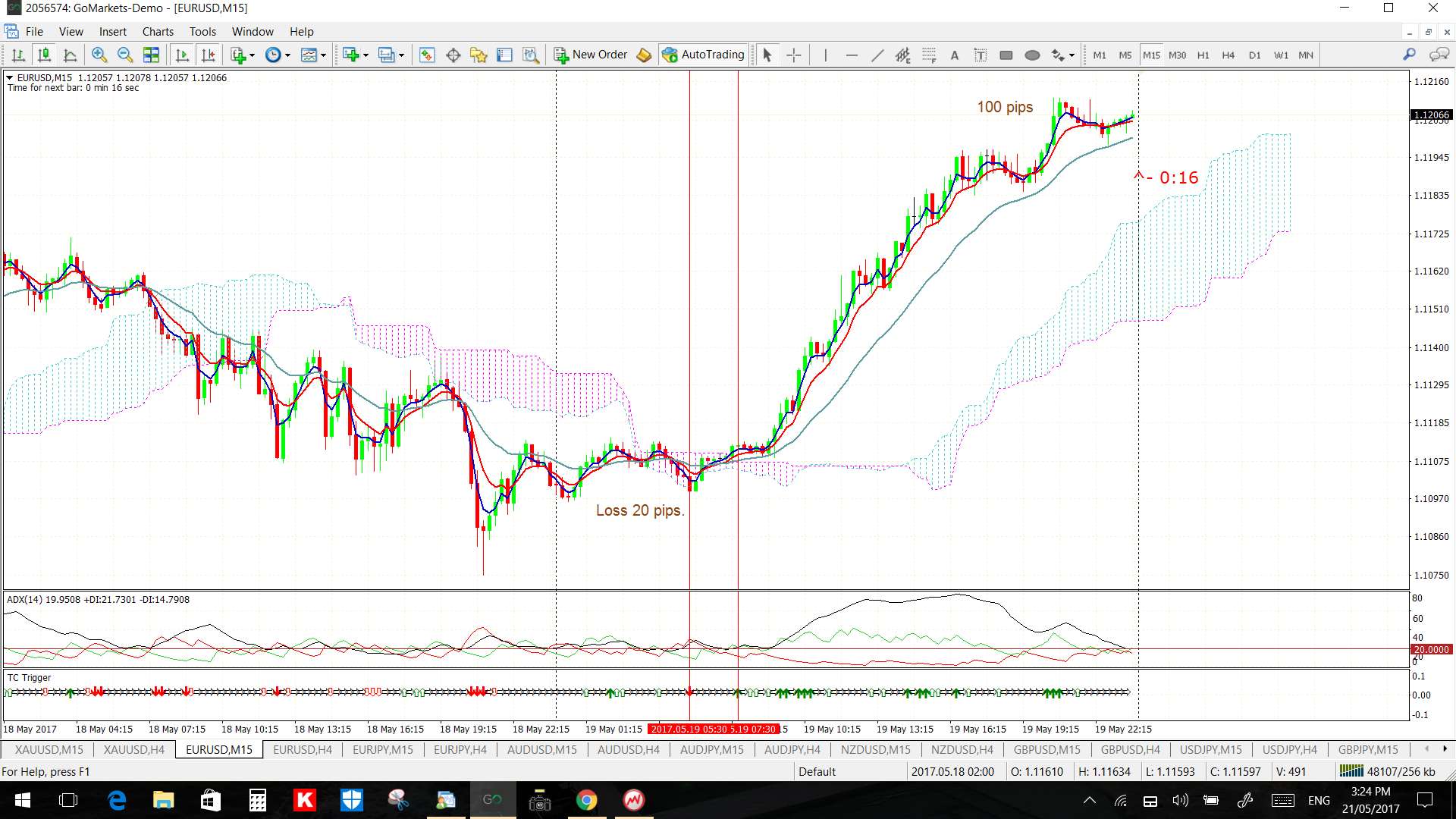Open the Insert menu
This screenshot has height=819, width=1456.
point(113,31)
